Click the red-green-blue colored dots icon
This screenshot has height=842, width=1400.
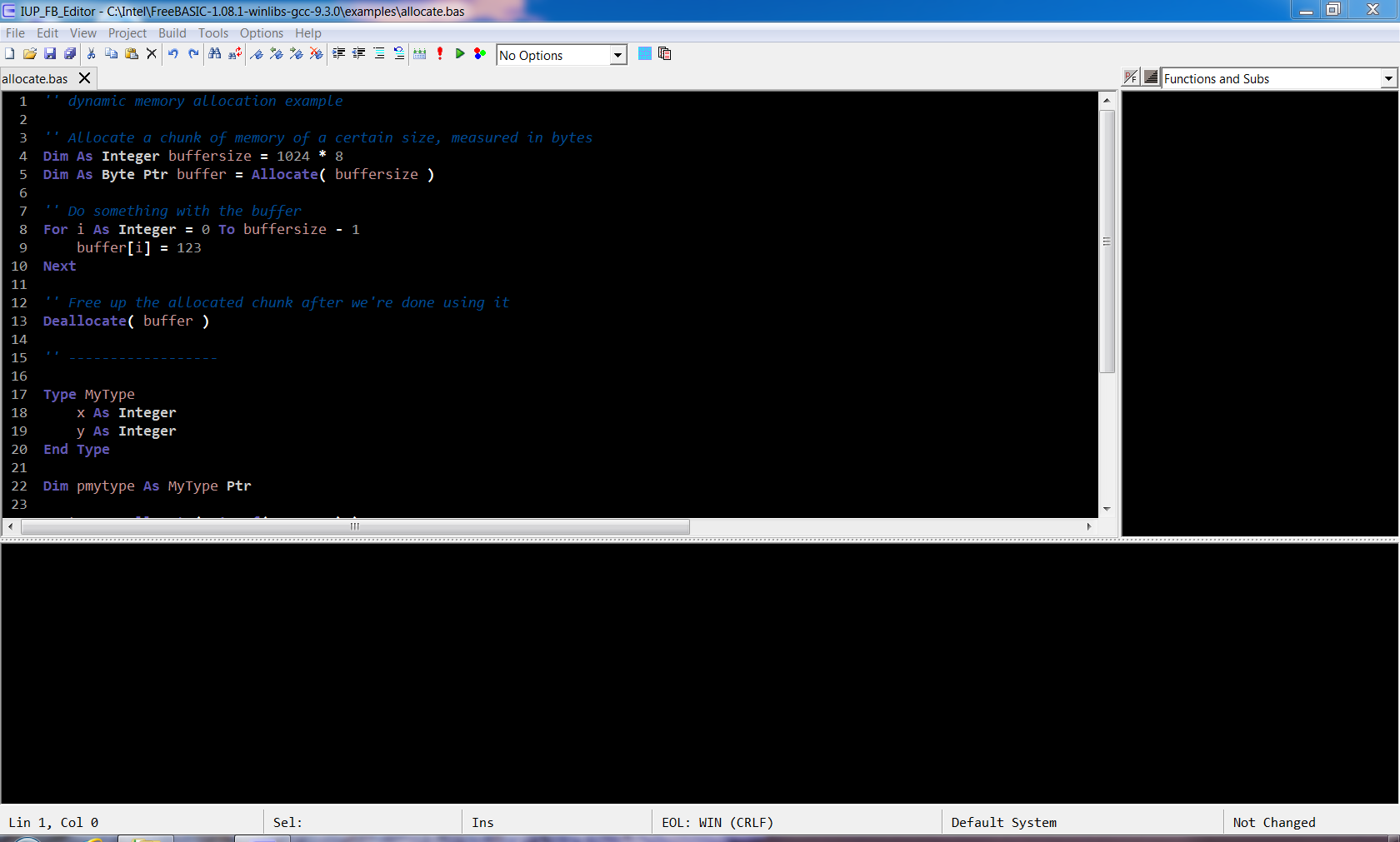(x=480, y=53)
